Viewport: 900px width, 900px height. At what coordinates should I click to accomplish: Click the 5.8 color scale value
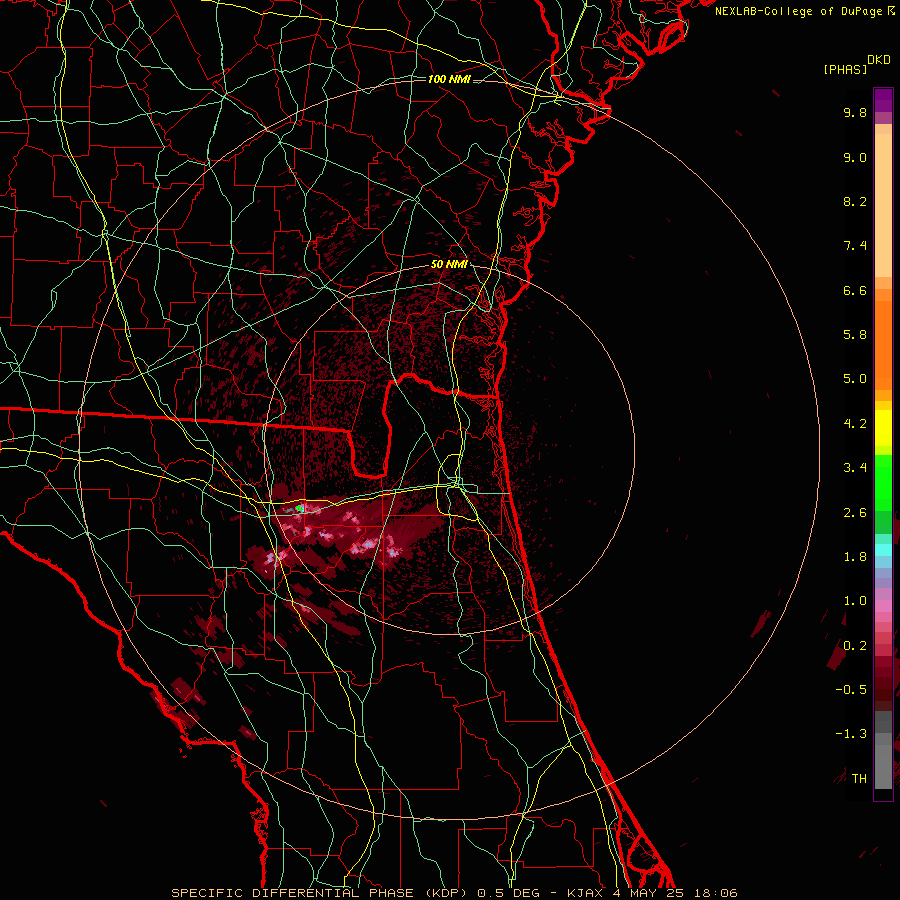click(x=855, y=335)
